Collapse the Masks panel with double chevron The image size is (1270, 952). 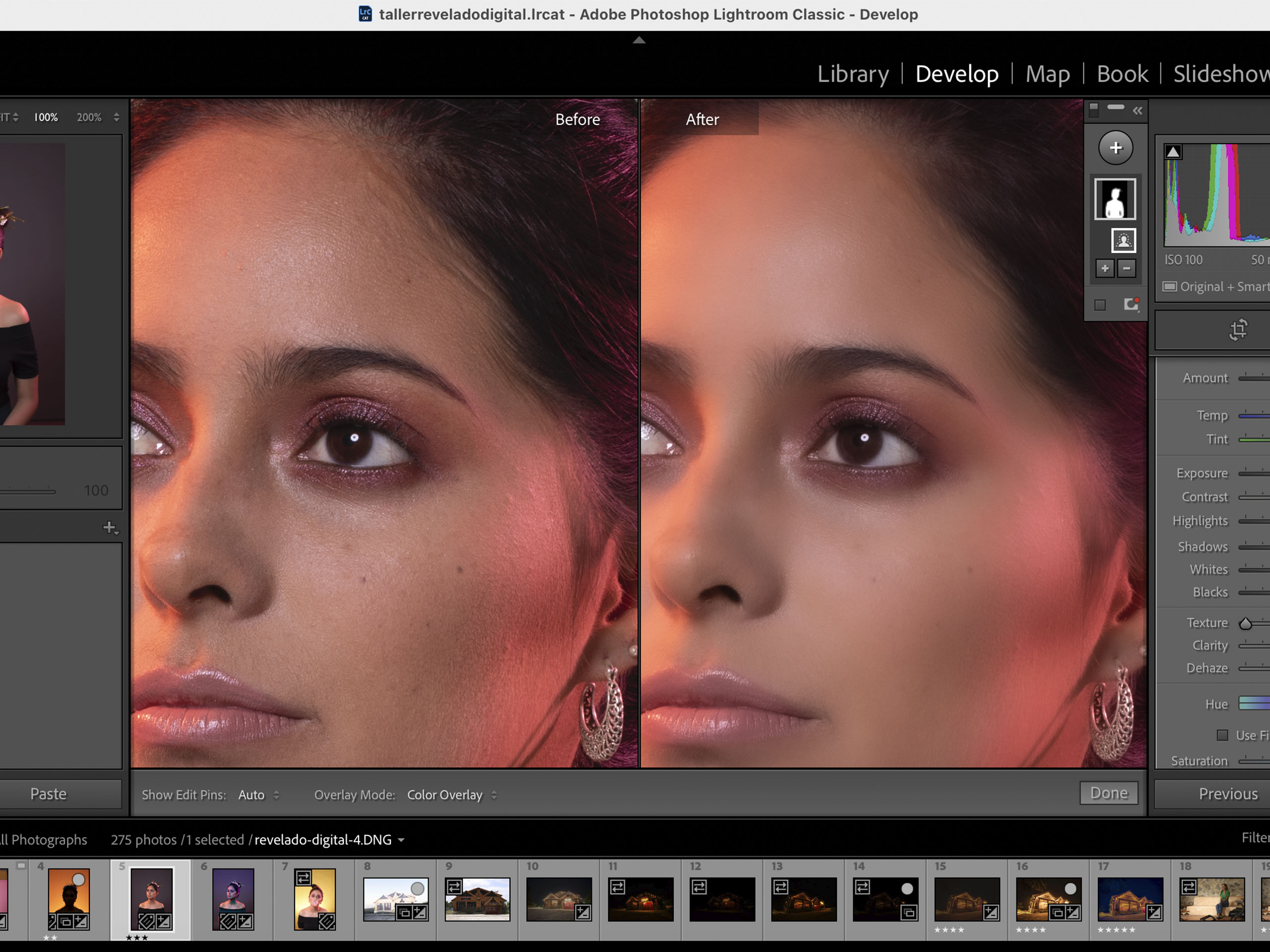(x=1138, y=111)
